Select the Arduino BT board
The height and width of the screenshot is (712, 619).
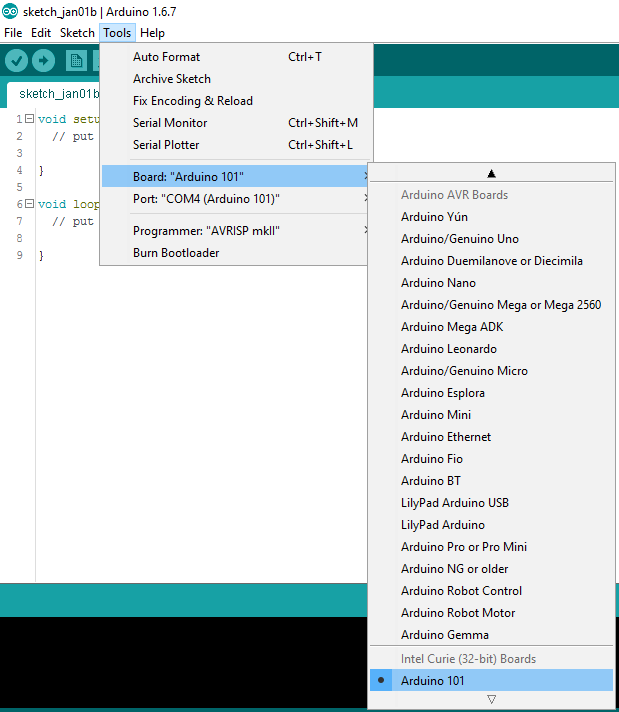tap(491, 481)
